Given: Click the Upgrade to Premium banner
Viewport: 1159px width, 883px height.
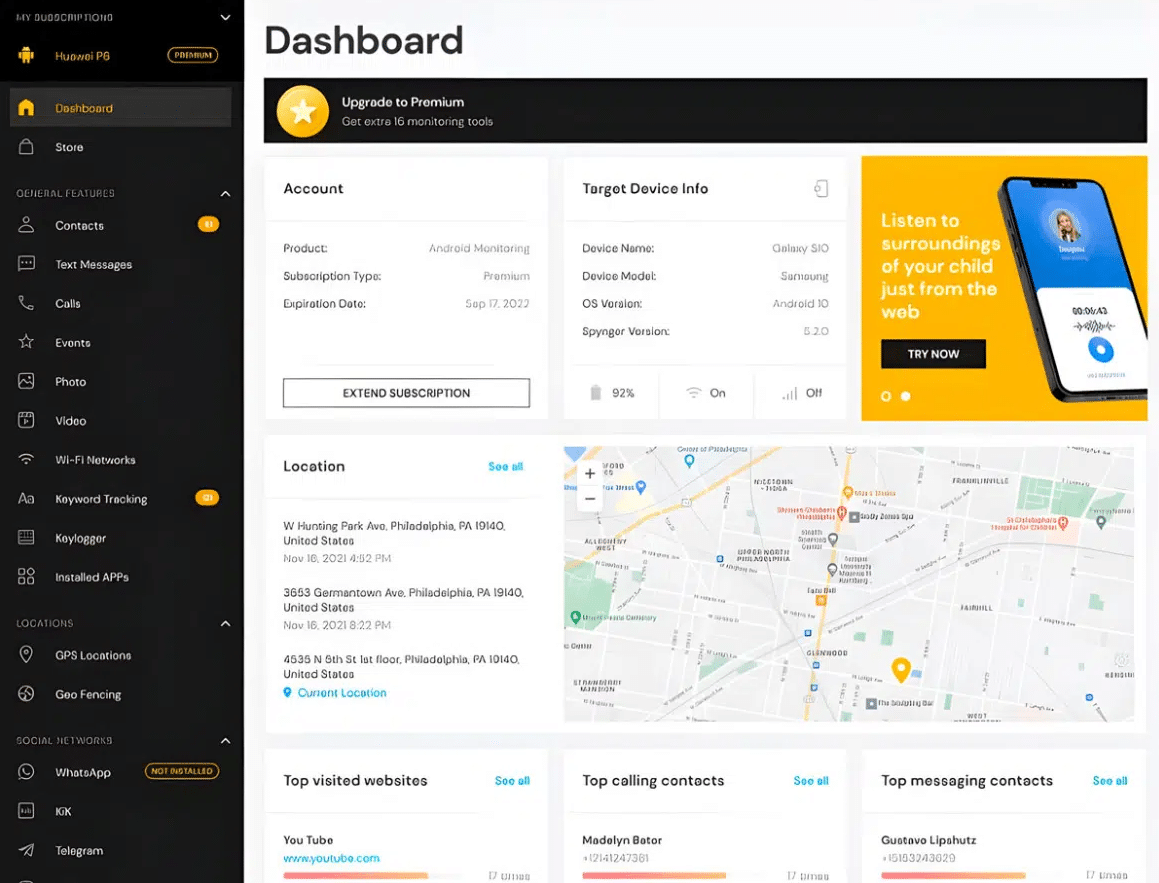Looking at the screenshot, I should coord(705,111).
